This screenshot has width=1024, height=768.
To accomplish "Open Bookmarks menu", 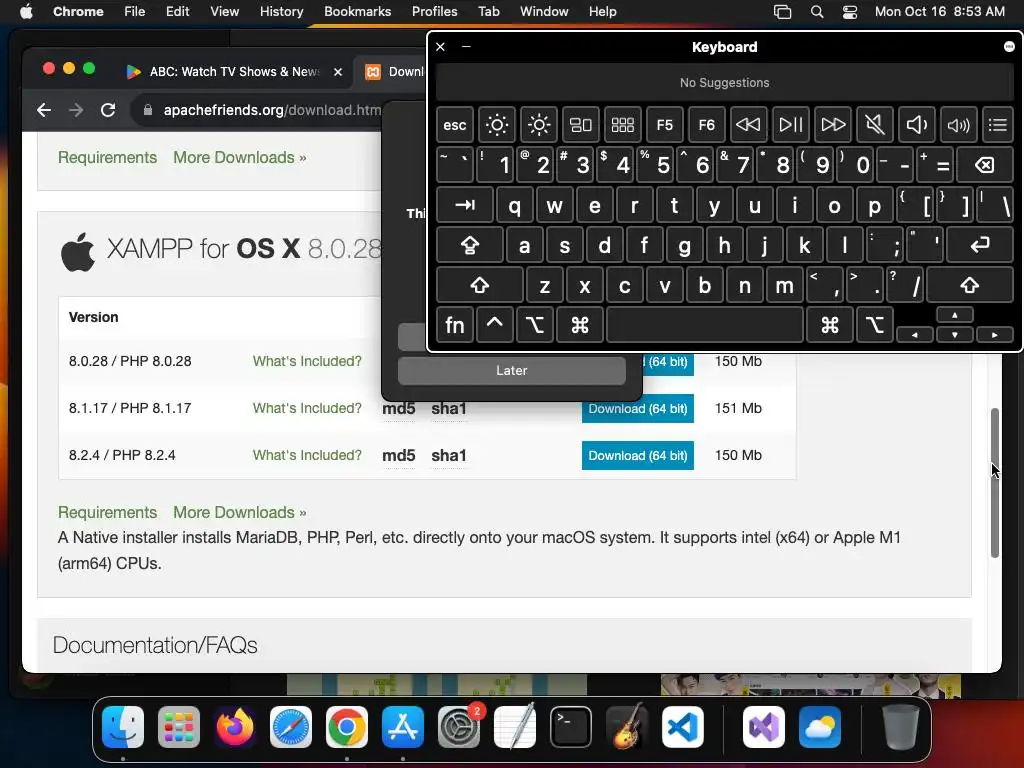I will 357,11.
